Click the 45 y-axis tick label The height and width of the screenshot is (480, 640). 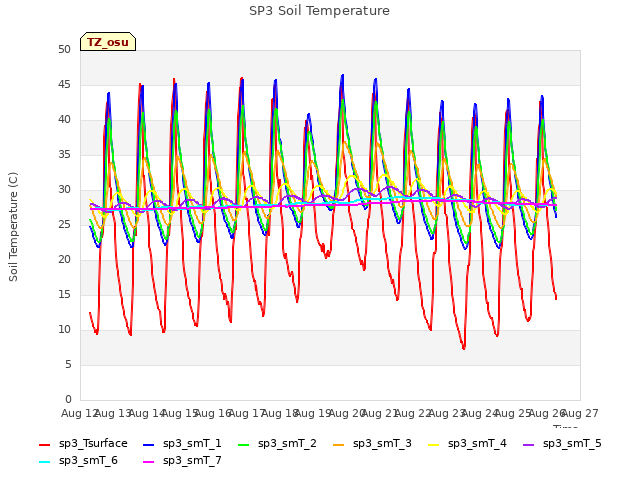tap(64, 84)
